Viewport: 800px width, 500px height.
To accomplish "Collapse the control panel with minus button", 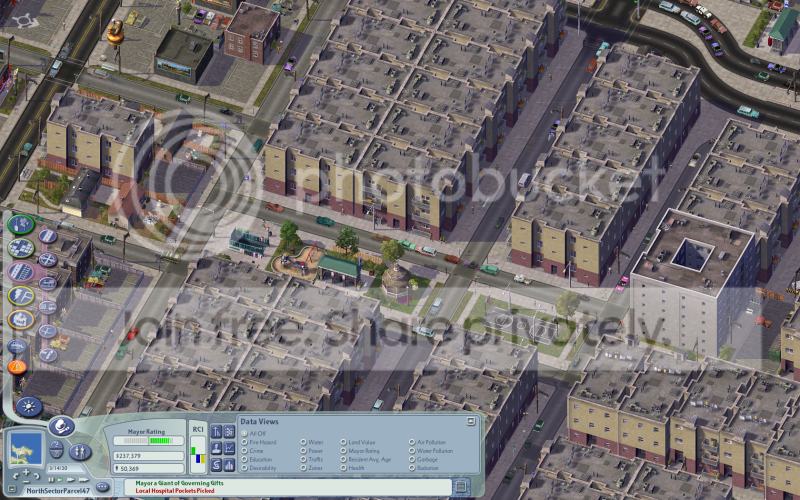I will pyautogui.click(x=12, y=489).
